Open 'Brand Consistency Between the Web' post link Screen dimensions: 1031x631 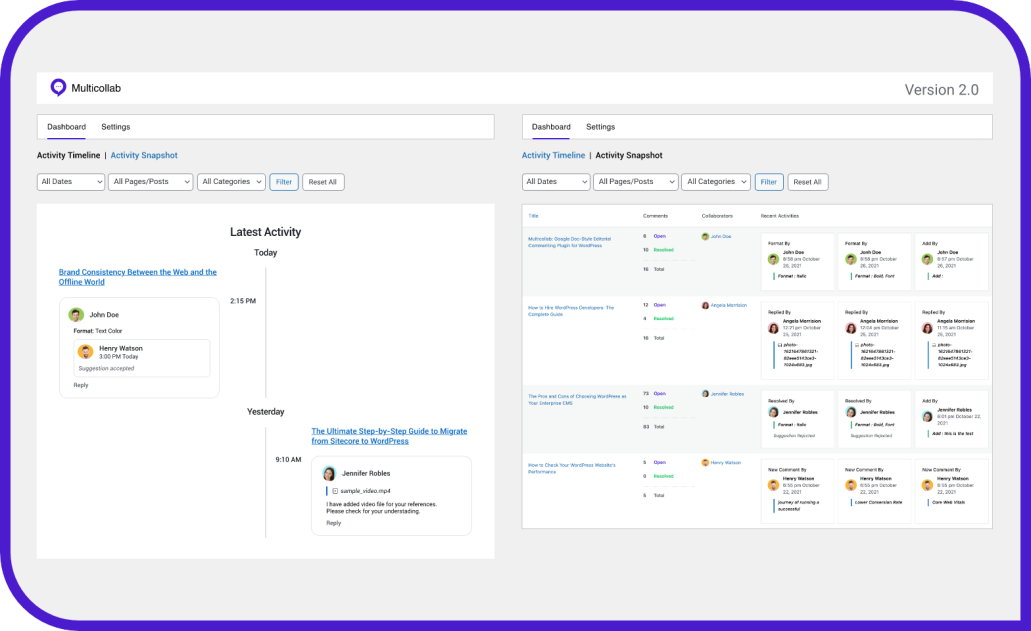[137, 277]
